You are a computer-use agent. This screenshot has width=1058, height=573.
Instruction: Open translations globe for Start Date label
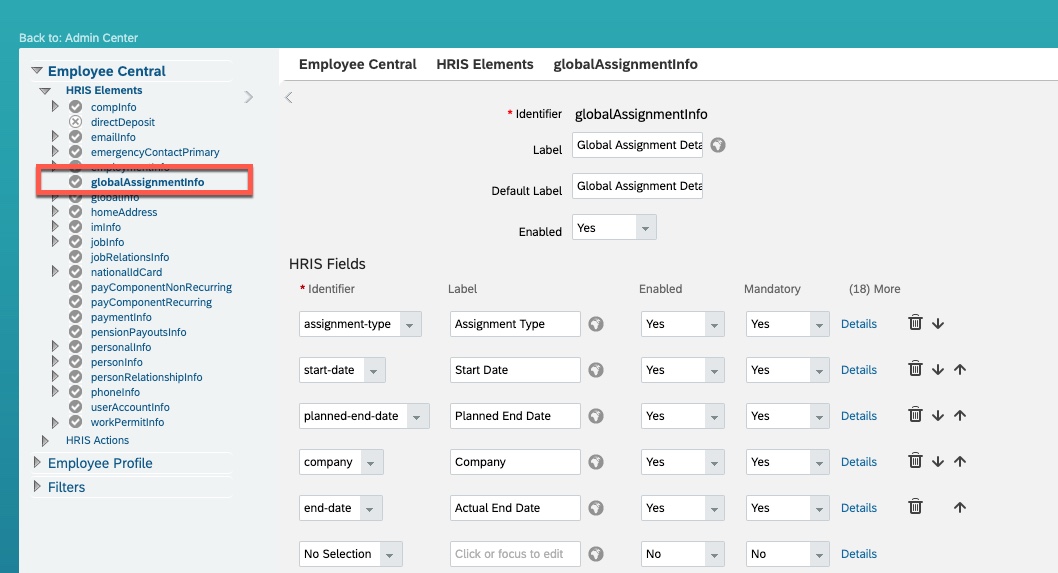tap(596, 370)
